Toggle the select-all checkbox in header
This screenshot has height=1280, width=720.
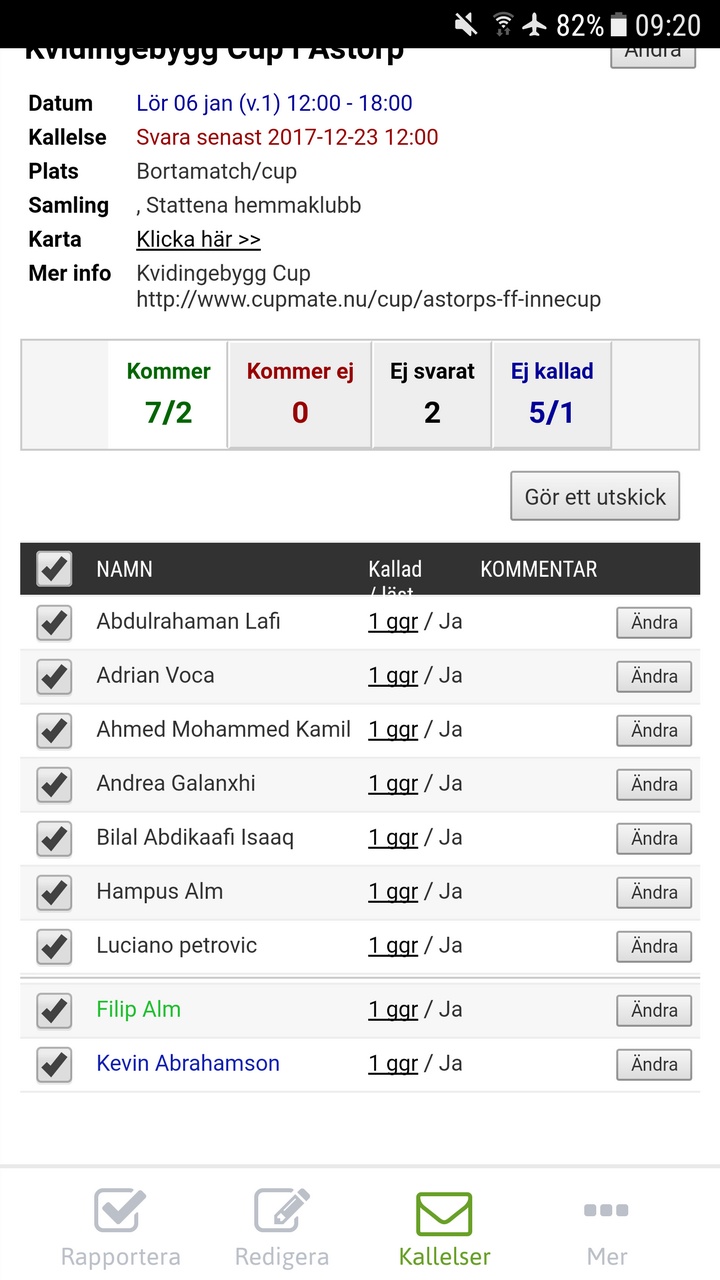54,569
